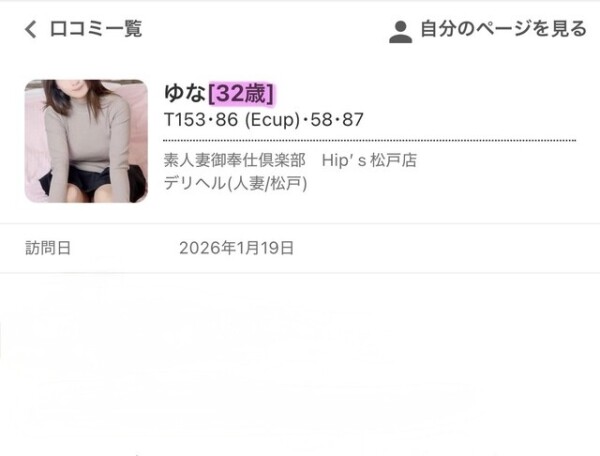
Task: Tap the pink highlighted [32歳] age tag
Action: tap(241, 93)
